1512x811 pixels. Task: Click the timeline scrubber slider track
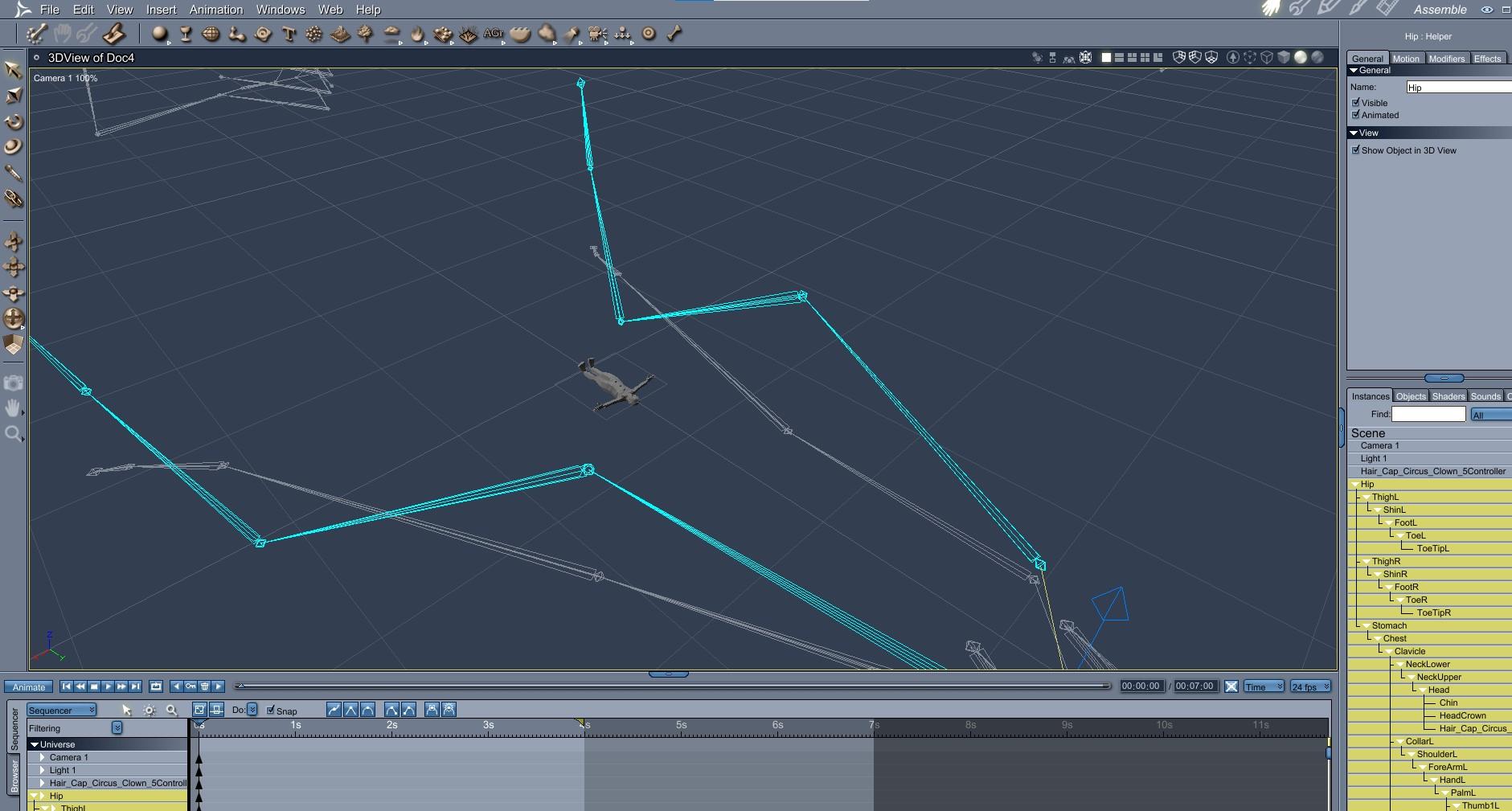point(674,686)
